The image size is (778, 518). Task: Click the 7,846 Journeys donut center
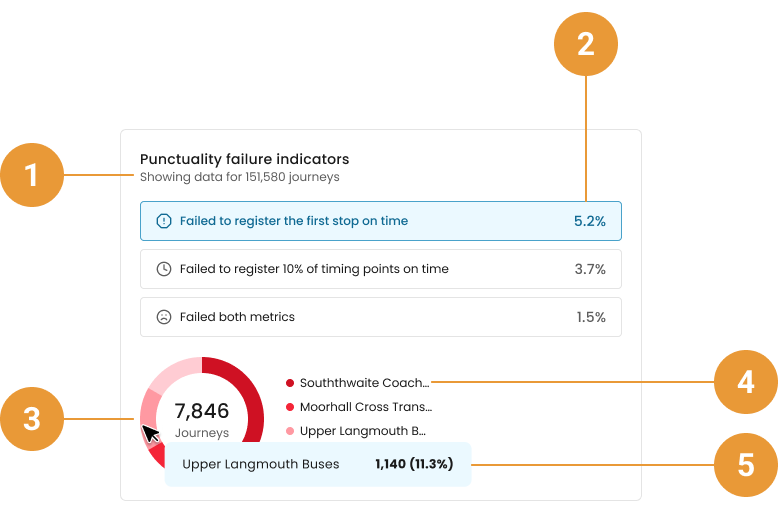202,419
